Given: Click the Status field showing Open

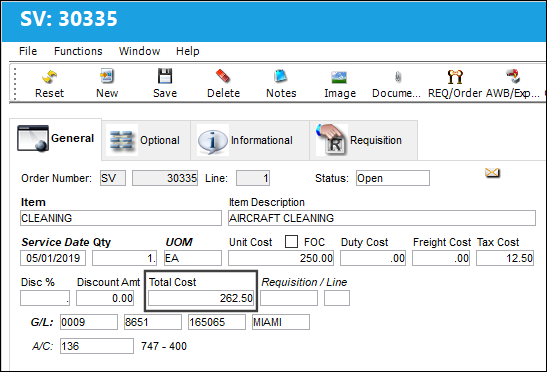Looking at the screenshot, I should point(393,178).
